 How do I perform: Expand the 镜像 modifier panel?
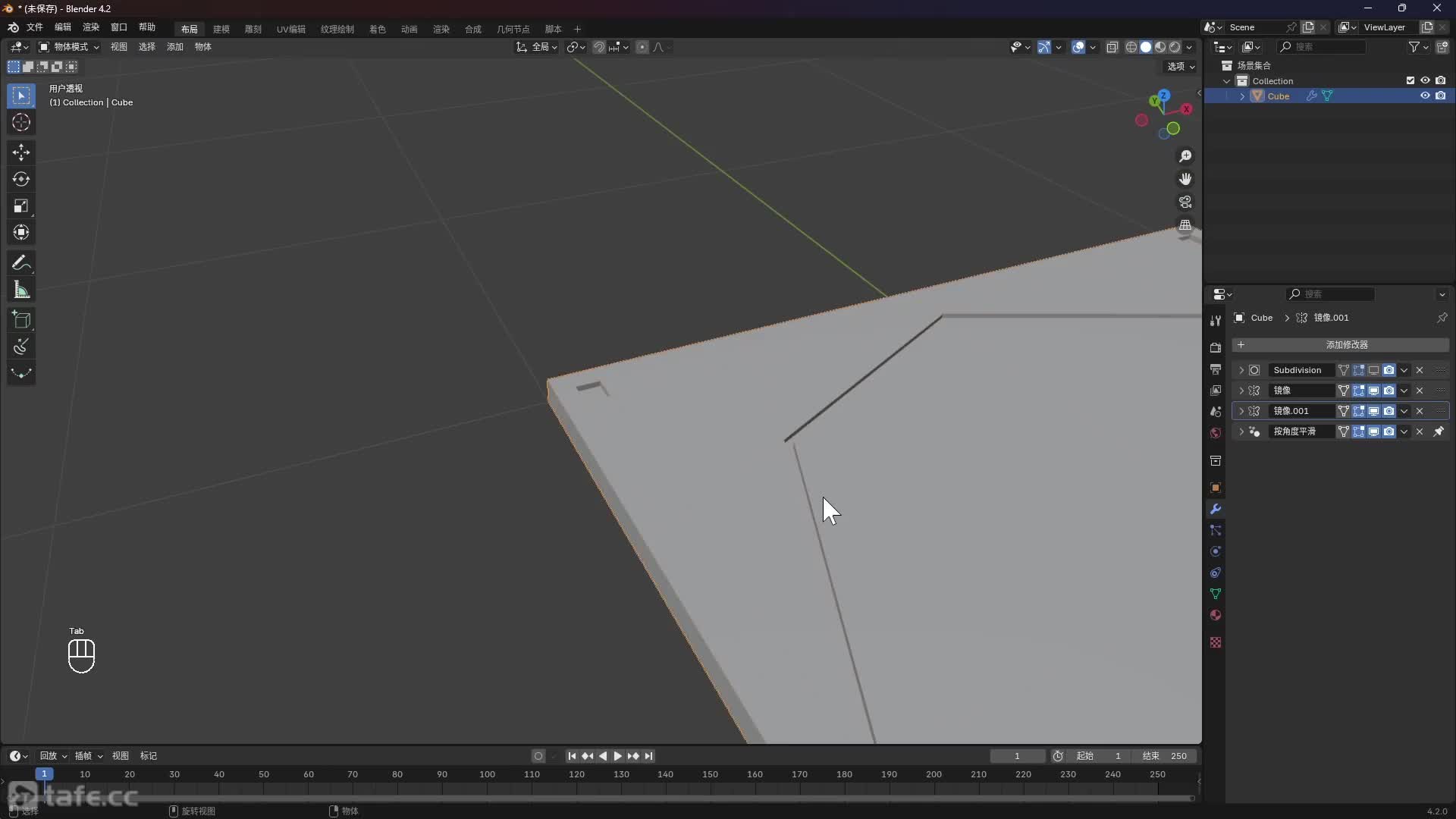click(1241, 391)
